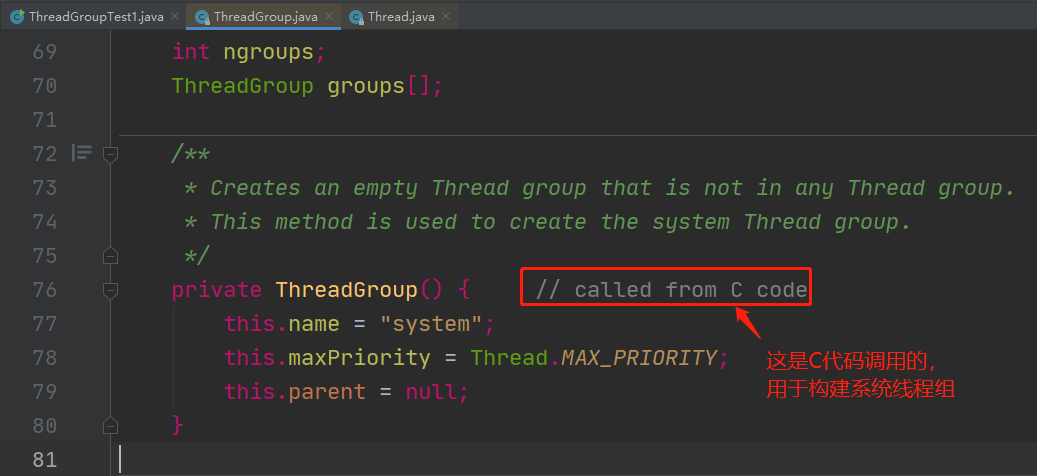
Task: Toggle rendered doc view icon at line 72
Action: (x=81, y=153)
